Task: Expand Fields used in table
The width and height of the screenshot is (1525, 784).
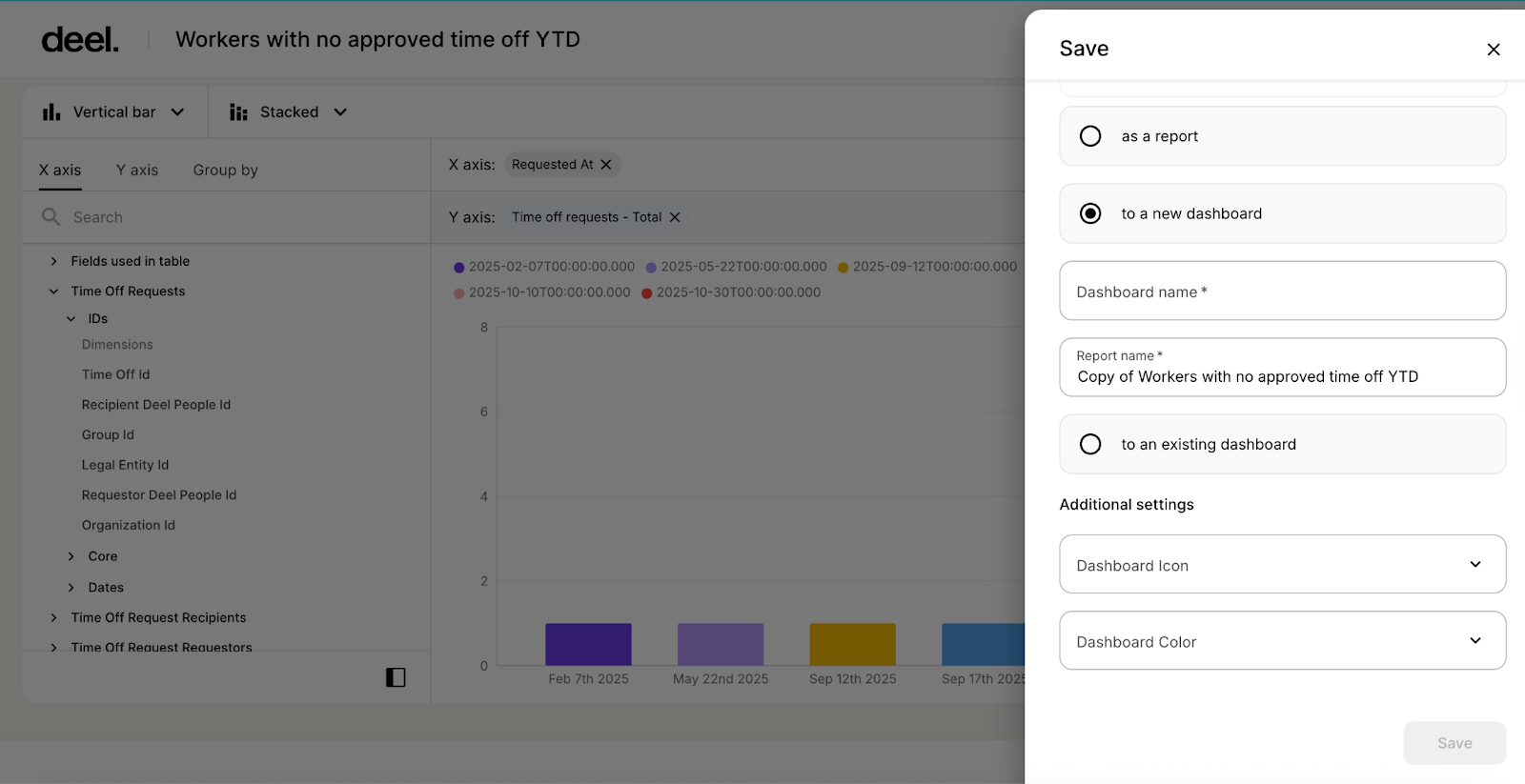Action: click(54, 261)
